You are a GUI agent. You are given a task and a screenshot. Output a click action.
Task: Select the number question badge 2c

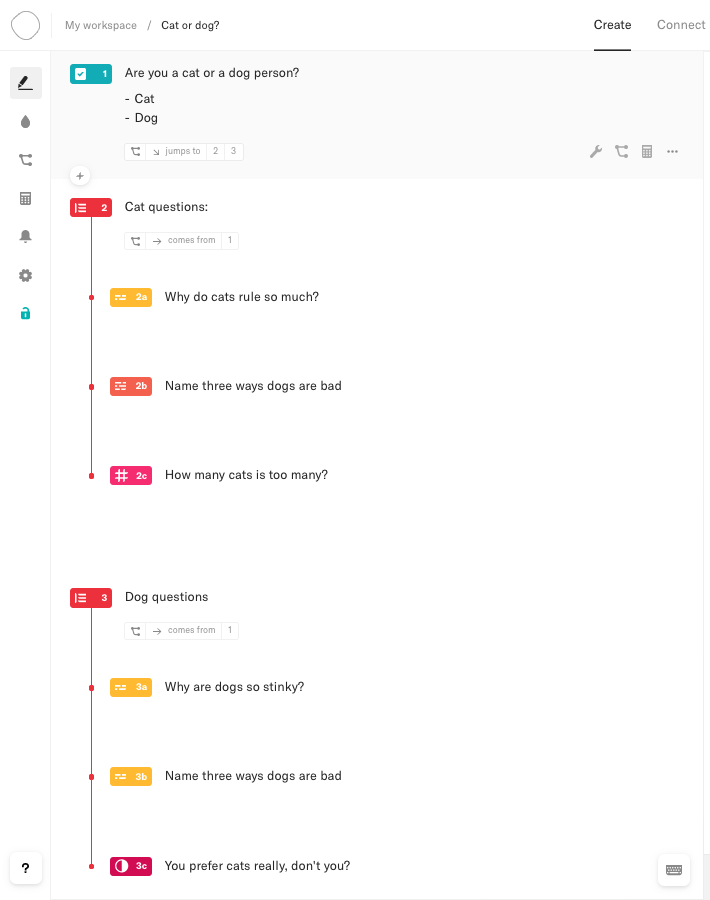point(131,475)
